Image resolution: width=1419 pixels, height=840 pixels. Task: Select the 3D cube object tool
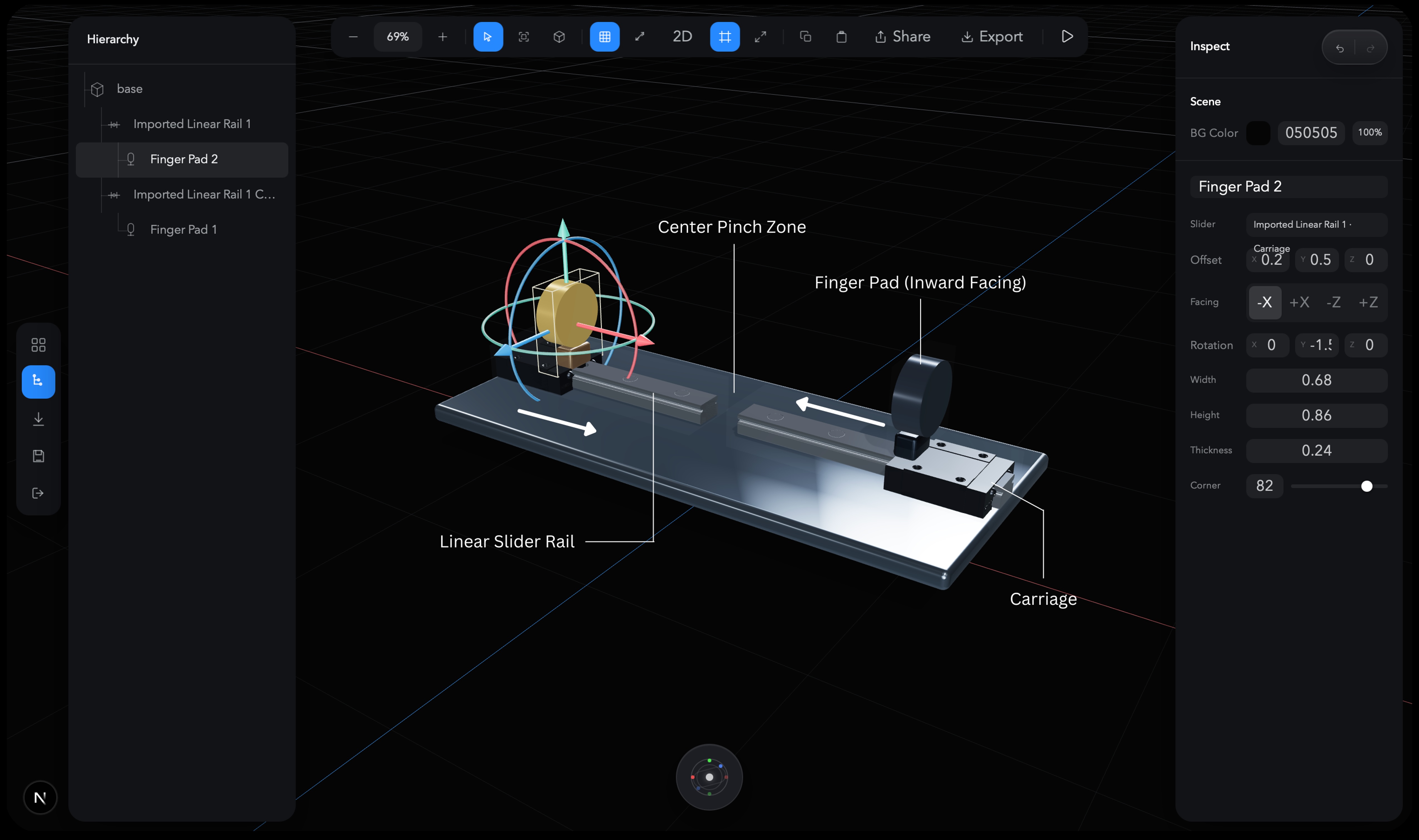pos(559,37)
